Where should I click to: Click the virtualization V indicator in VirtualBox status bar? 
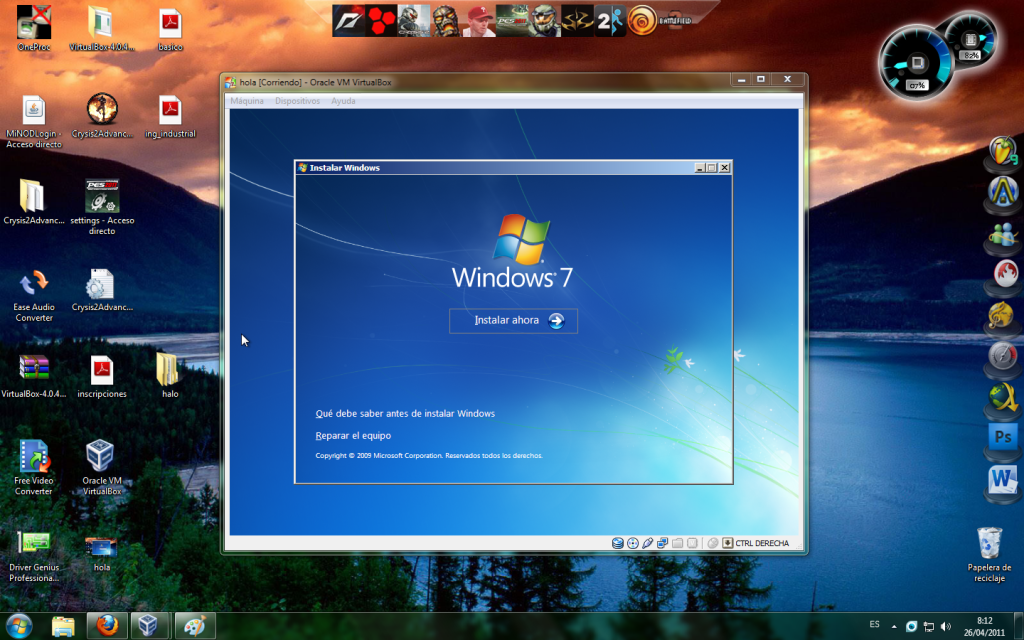pos(692,543)
